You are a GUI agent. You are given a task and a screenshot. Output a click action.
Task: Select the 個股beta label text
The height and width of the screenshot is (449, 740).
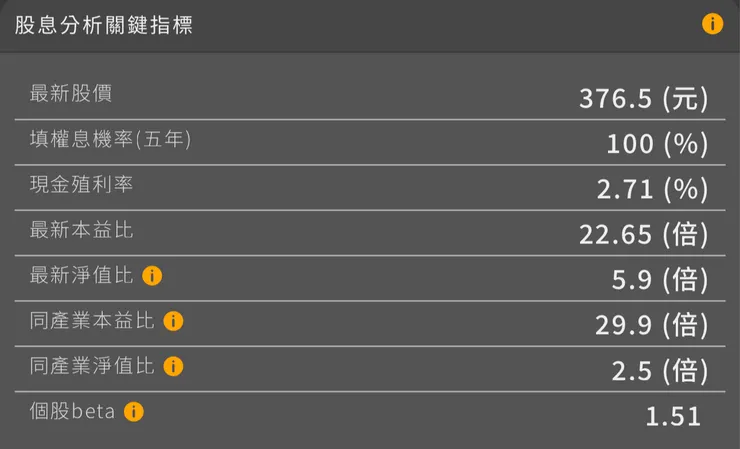point(73,411)
